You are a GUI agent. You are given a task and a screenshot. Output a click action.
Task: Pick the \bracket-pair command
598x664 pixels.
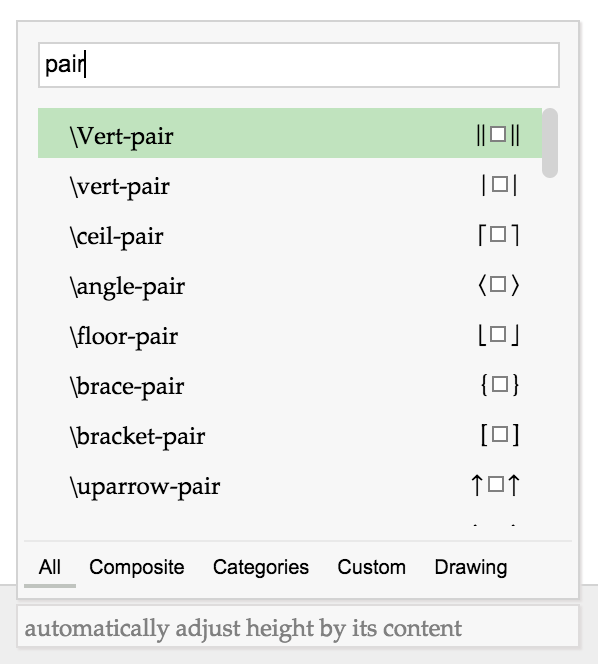tap(290, 433)
